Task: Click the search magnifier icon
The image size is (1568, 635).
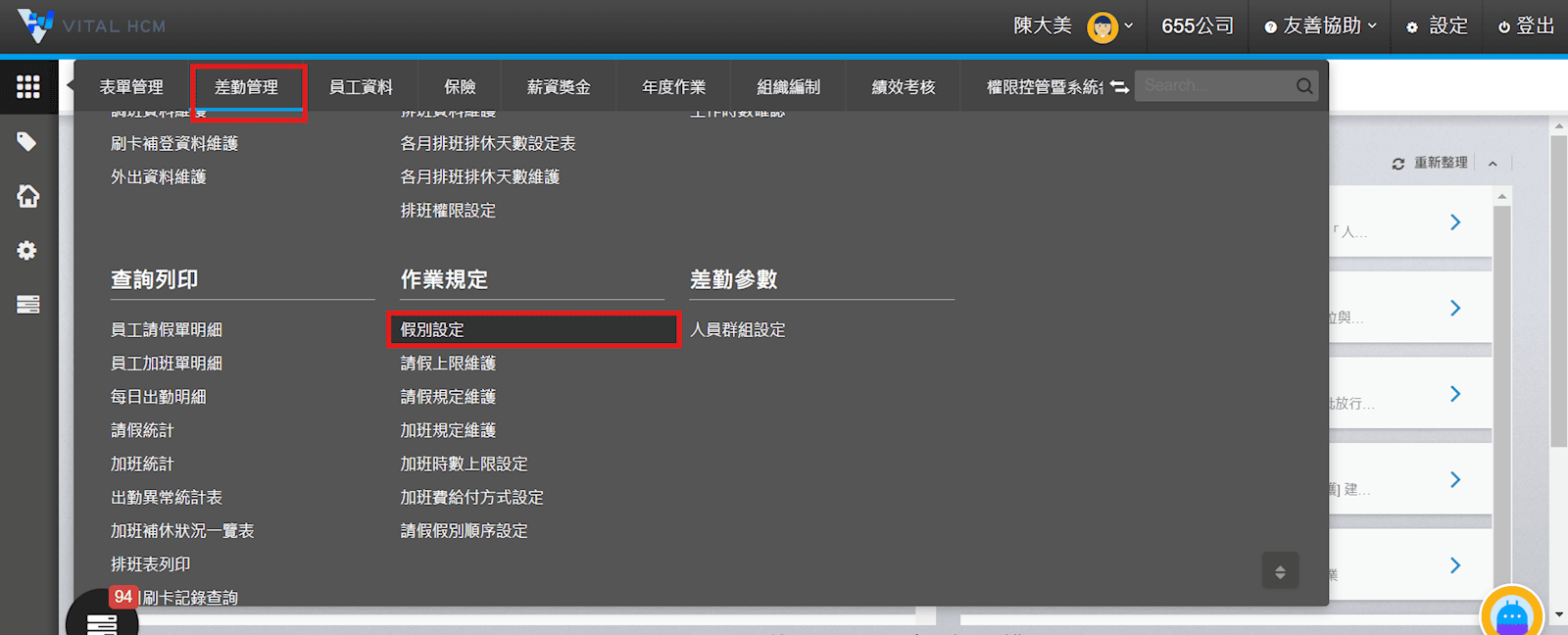Action: click(x=1304, y=86)
